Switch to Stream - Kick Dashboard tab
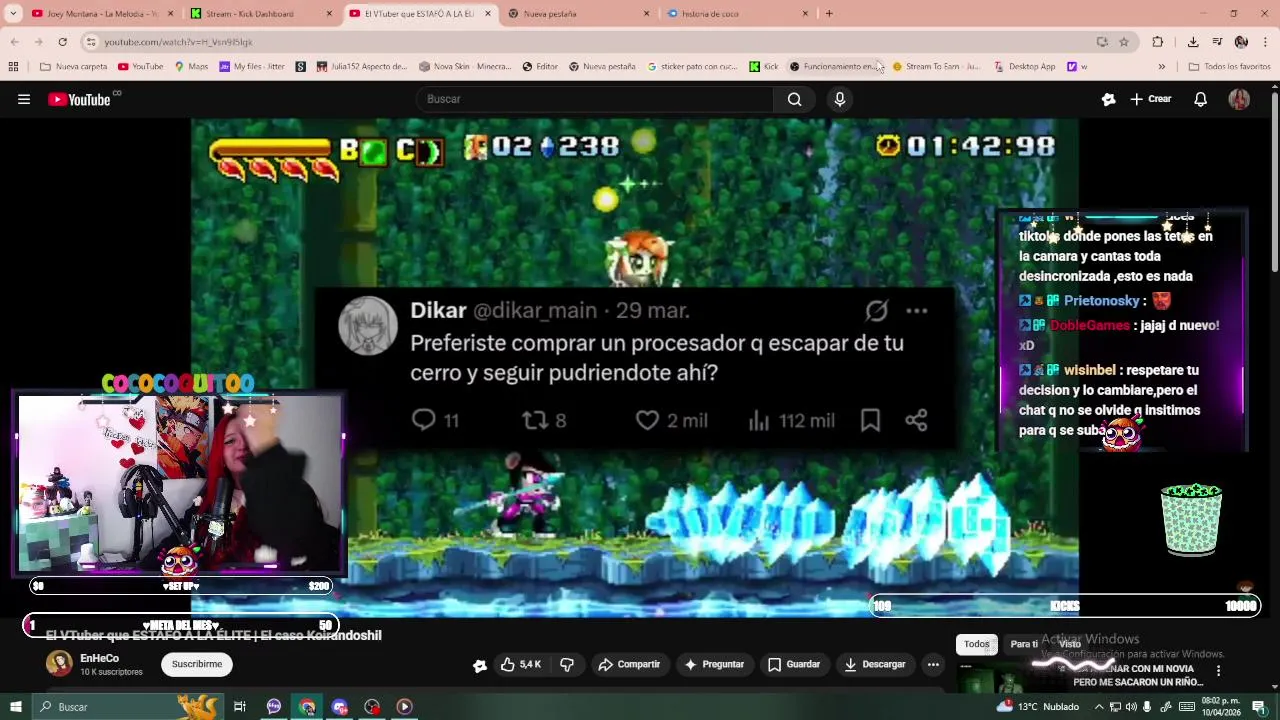Viewport: 1280px width, 720px height. click(x=250, y=14)
